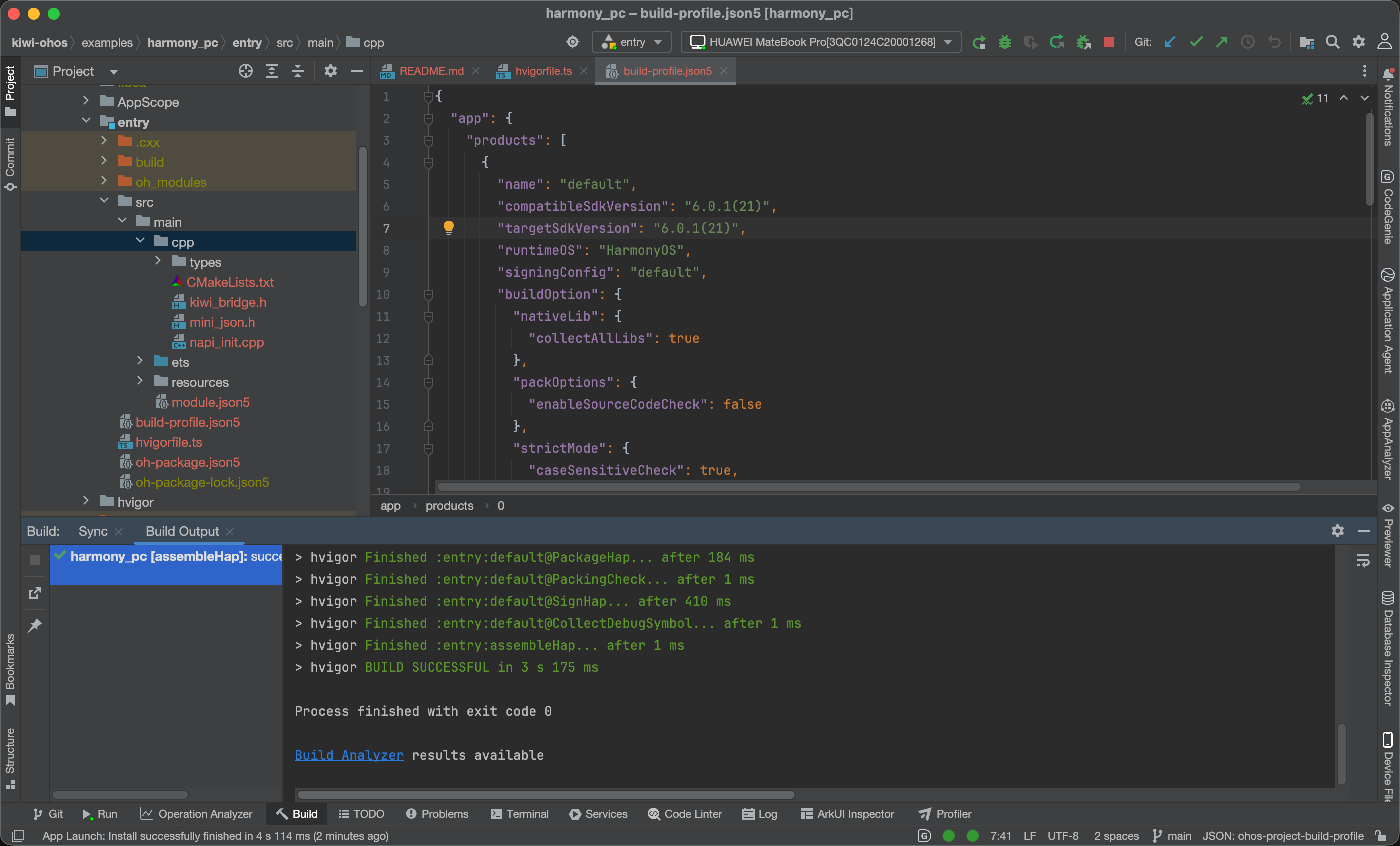This screenshot has height=846, width=1400.
Task: Switch to the Sync build tab
Action: tap(93, 531)
